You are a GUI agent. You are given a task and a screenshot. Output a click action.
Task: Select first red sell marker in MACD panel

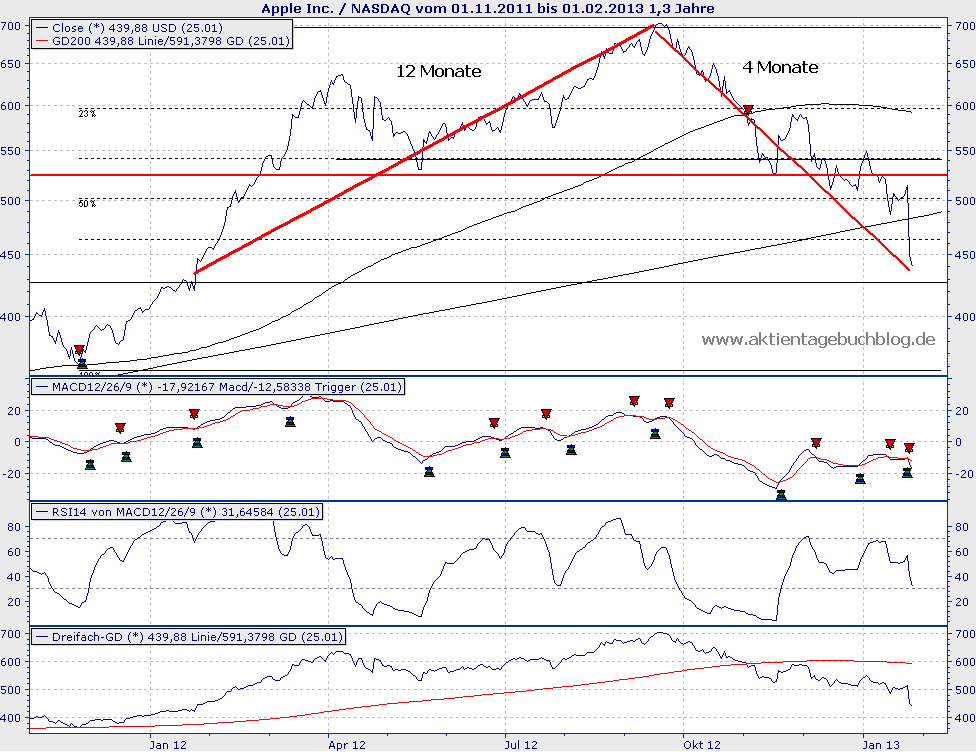click(120, 428)
